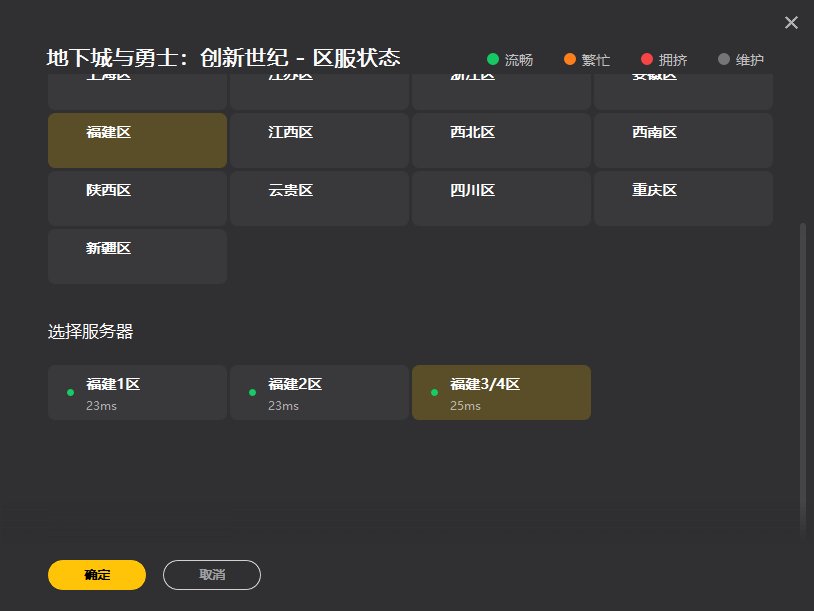This screenshot has height=611, width=814.
Task: Choose the 云贵区 region
Action: [x=319, y=198]
